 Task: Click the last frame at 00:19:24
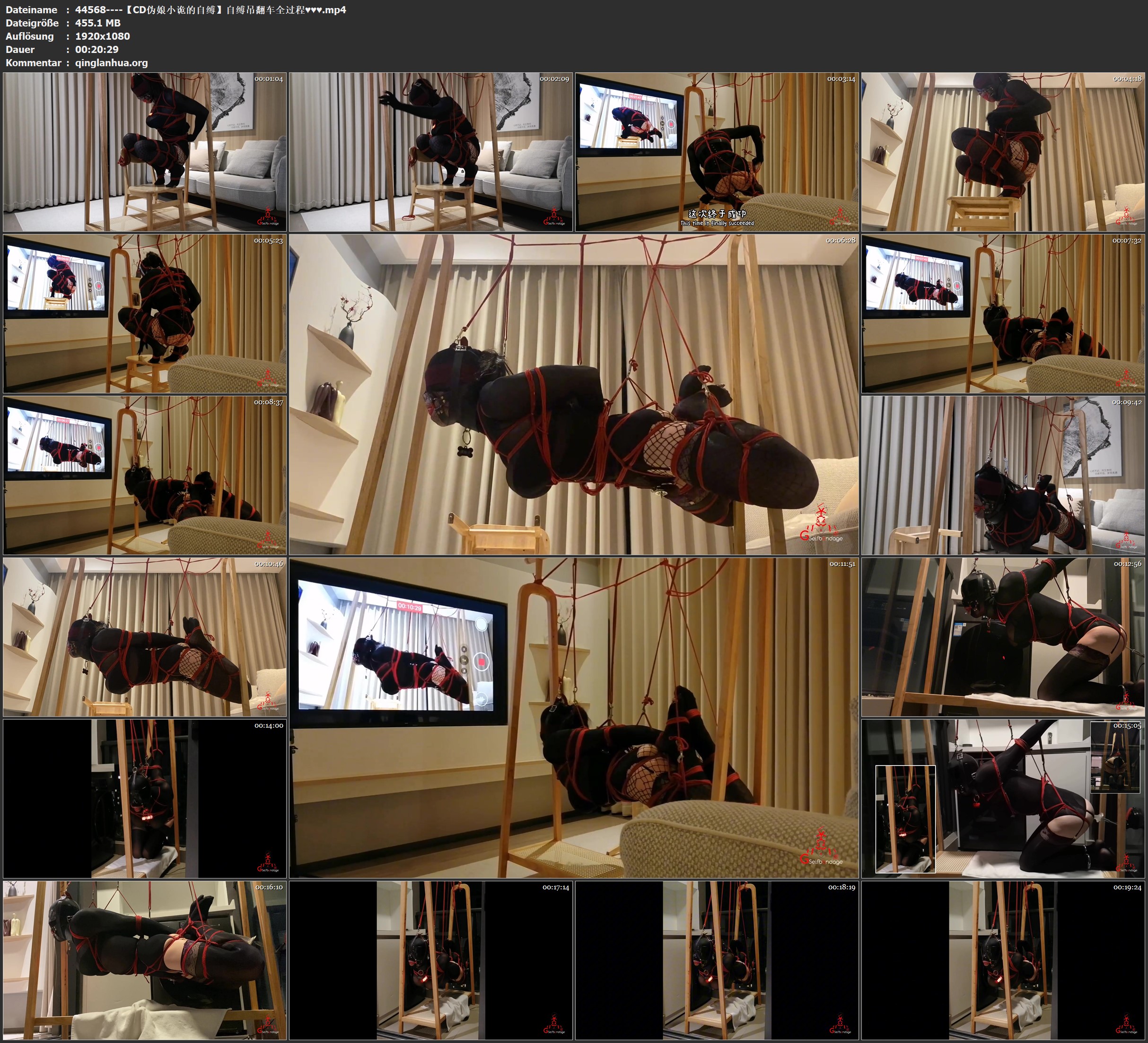[1003, 960]
